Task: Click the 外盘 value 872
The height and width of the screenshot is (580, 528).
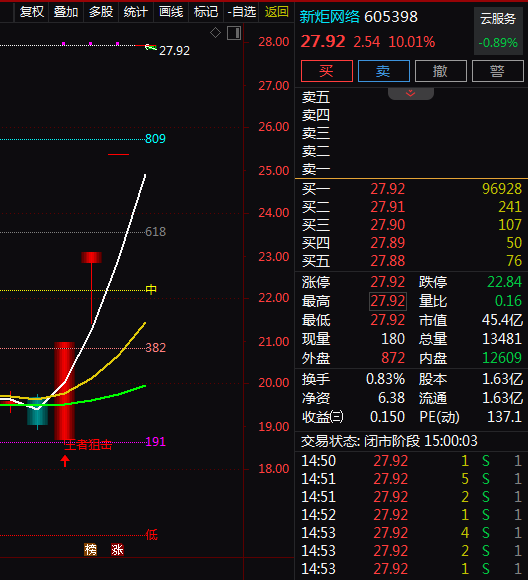Action: [x=393, y=358]
